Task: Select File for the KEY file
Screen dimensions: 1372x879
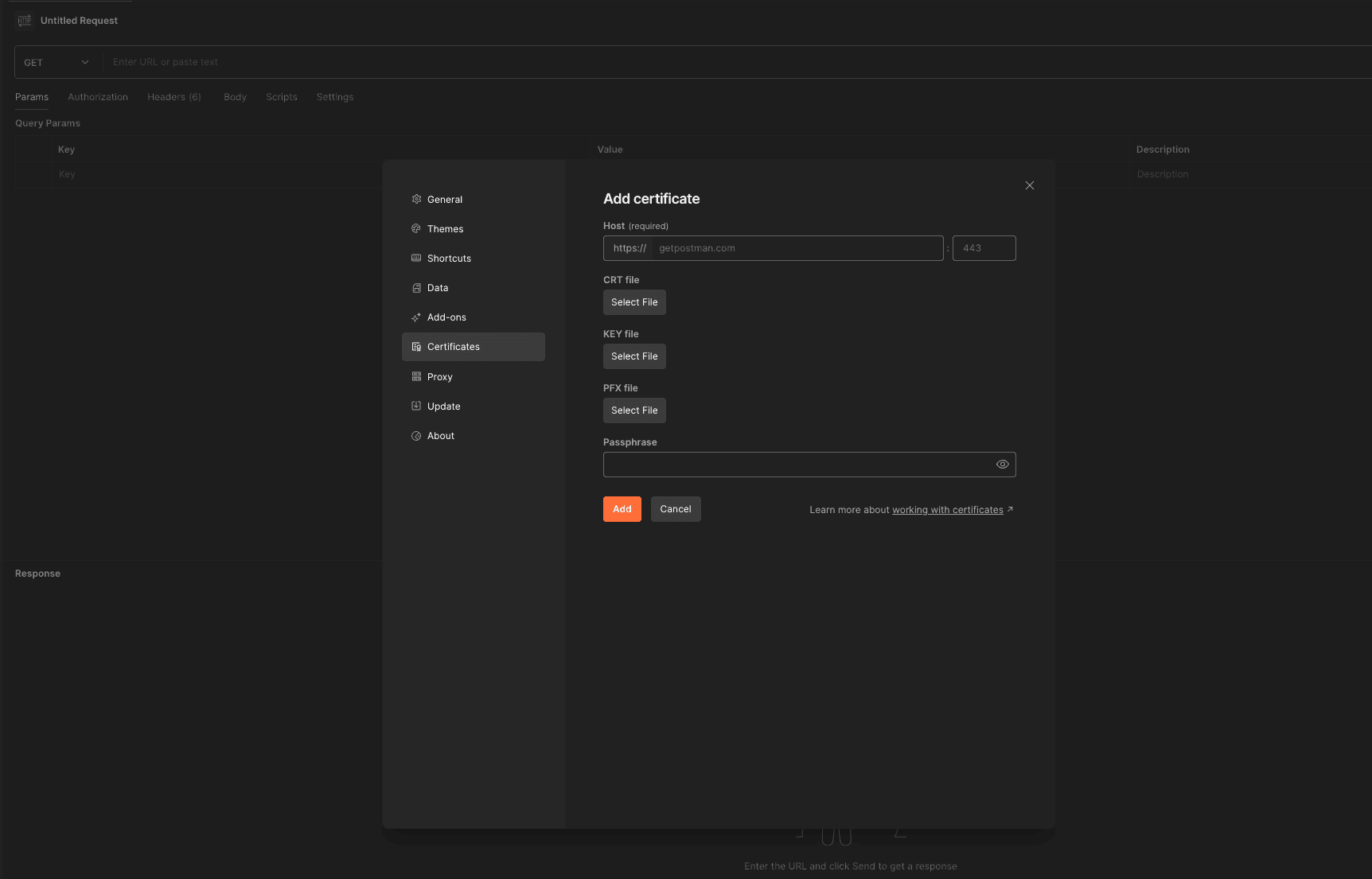Action: [x=634, y=356]
